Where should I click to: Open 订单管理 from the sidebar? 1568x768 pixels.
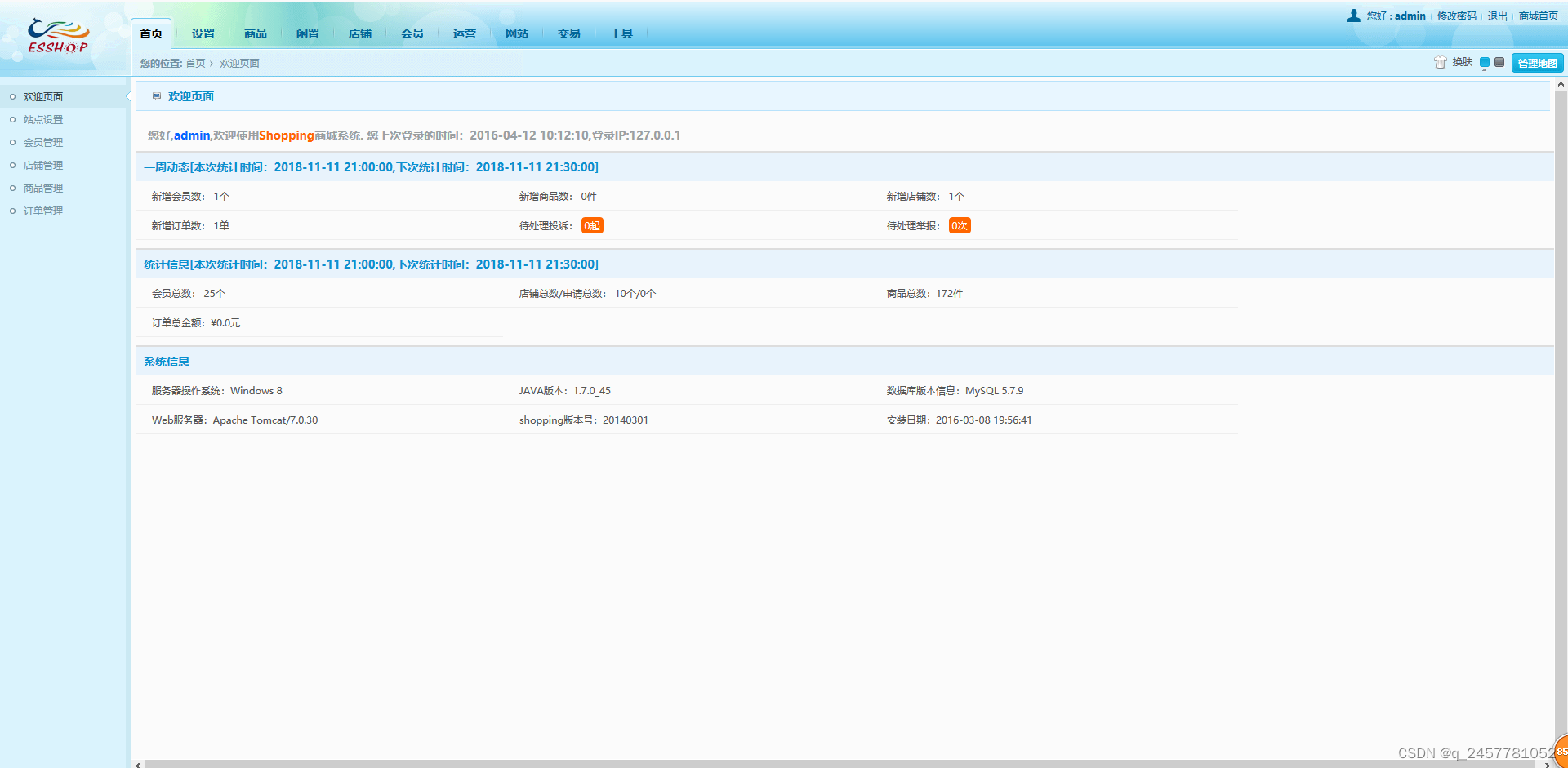pos(43,211)
